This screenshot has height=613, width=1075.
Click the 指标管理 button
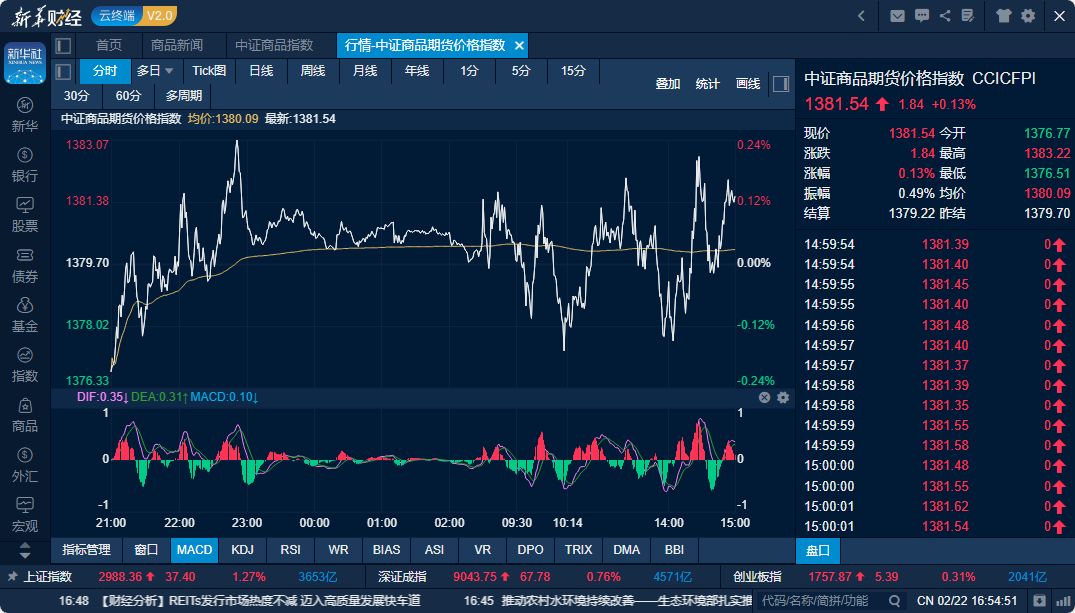pyautogui.click(x=86, y=550)
